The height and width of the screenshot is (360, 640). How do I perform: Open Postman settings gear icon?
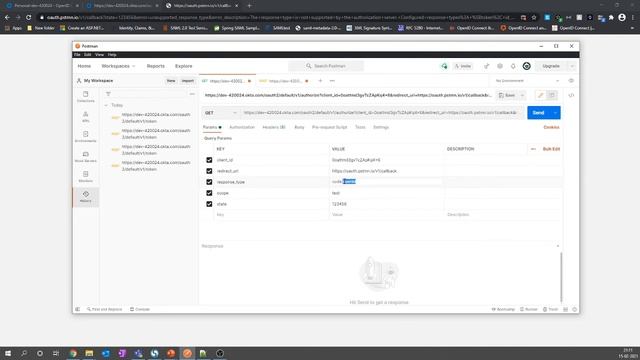[x=500, y=66]
